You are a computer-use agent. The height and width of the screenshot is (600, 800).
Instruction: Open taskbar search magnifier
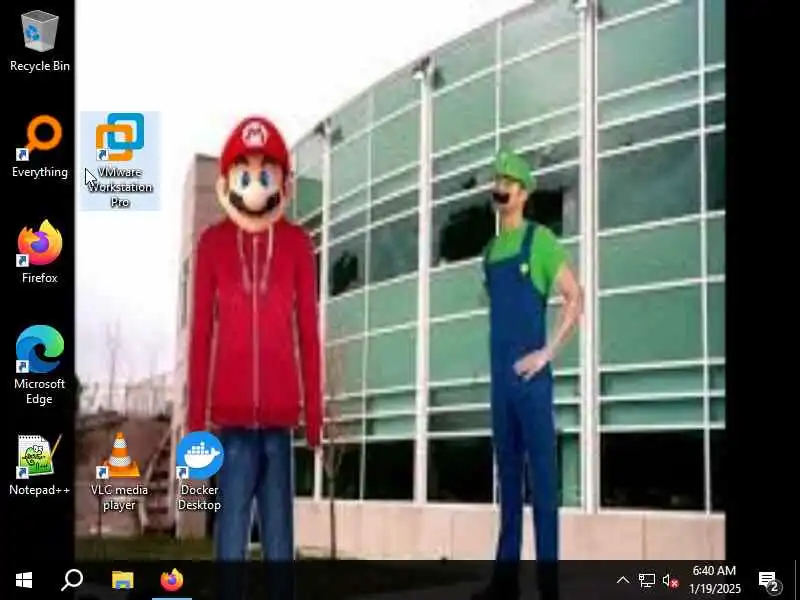pyautogui.click(x=72, y=580)
